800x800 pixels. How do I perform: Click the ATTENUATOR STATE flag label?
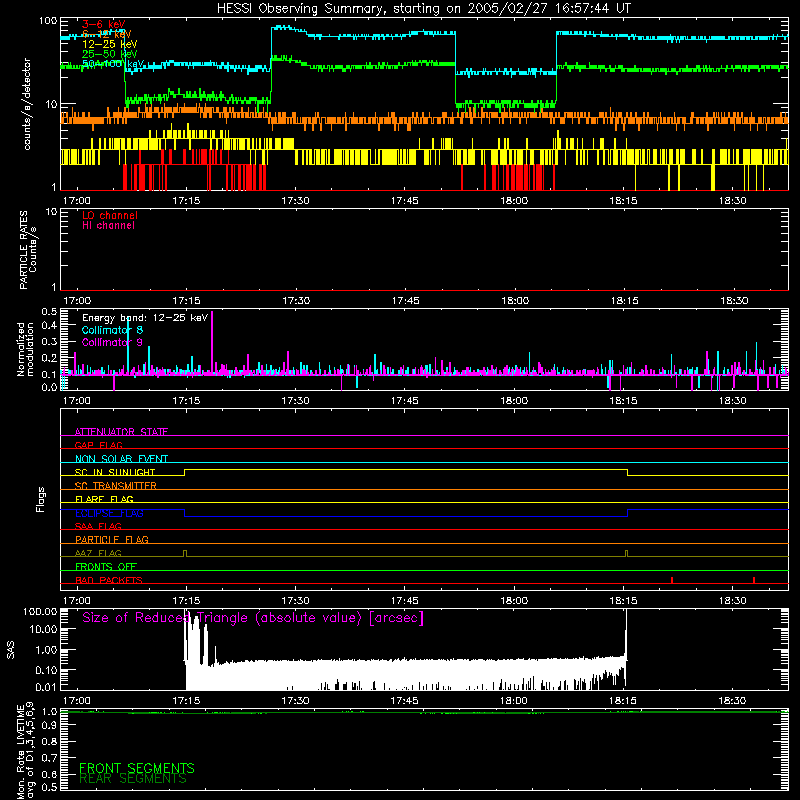121,432
